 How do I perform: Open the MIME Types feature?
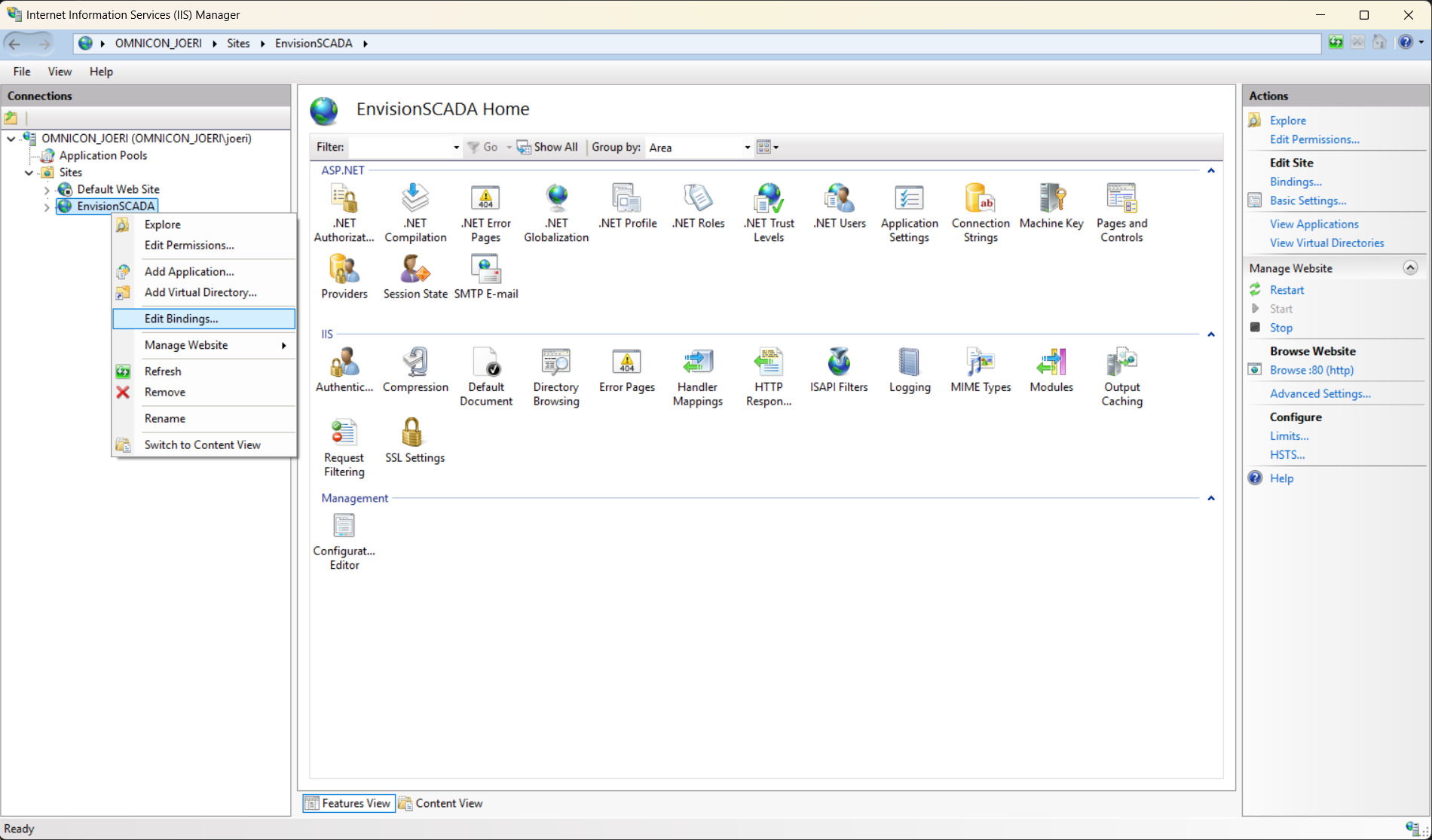point(980,370)
